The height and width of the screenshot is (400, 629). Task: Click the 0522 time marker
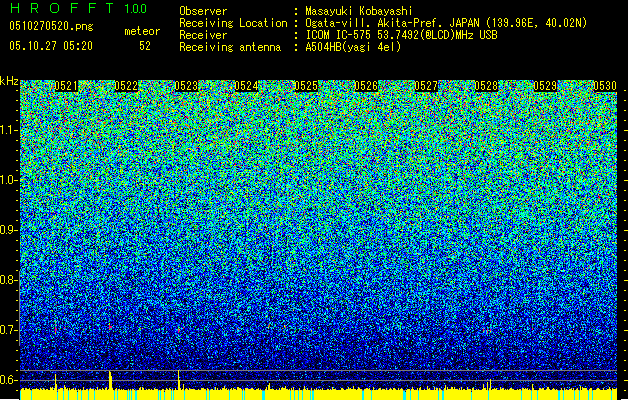[x=126, y=86]
